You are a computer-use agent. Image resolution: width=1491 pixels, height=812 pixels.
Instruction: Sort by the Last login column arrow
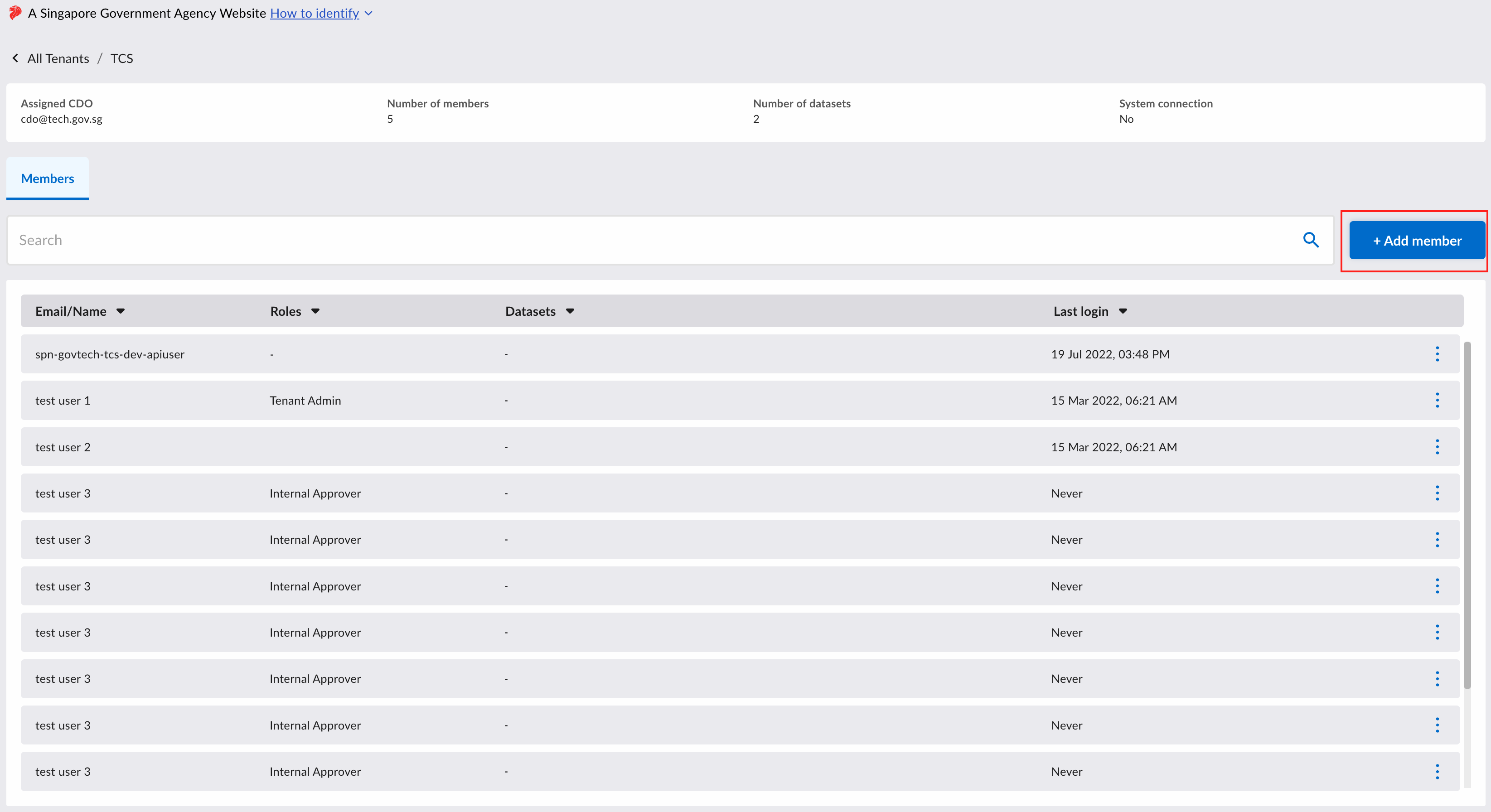click(1123, 311)
